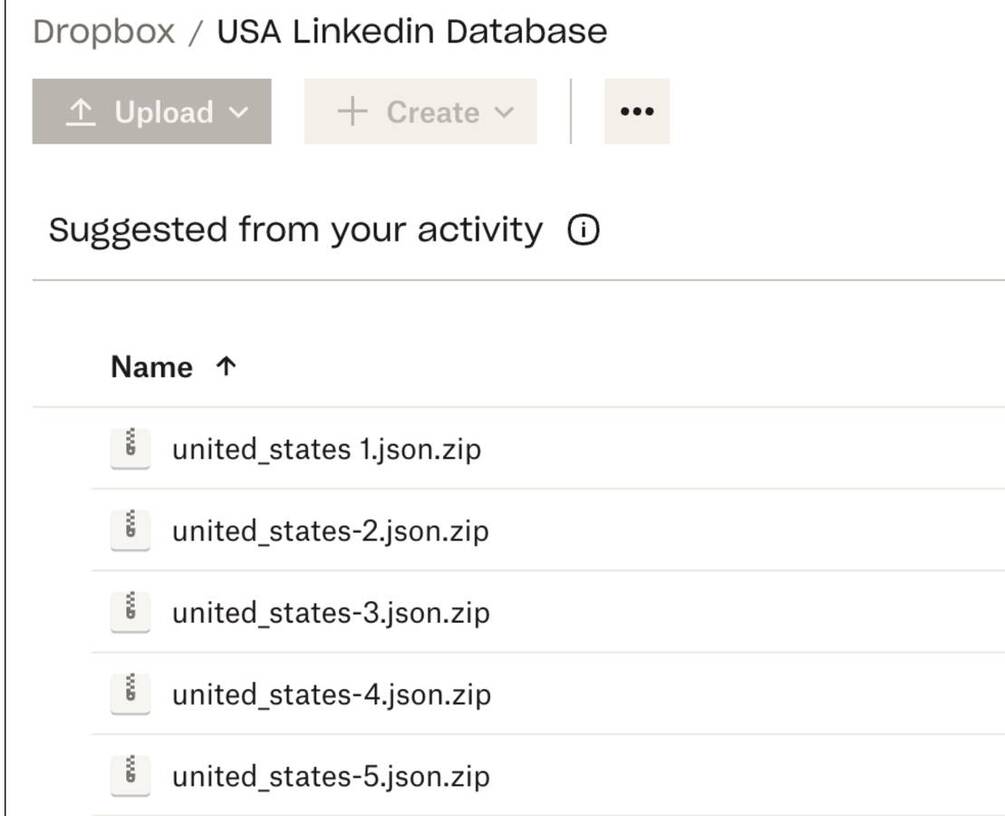The height and width of the screenshot is (816, 1005).
Task: Click zip icon for united_states-2.json.zip
Action: [129, 529]
